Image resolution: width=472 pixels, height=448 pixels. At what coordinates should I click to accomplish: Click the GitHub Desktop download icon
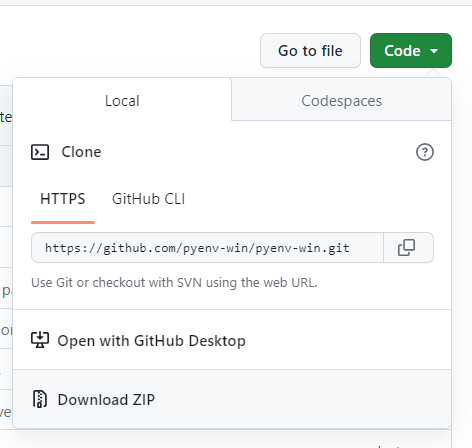[x=40, y=340]
